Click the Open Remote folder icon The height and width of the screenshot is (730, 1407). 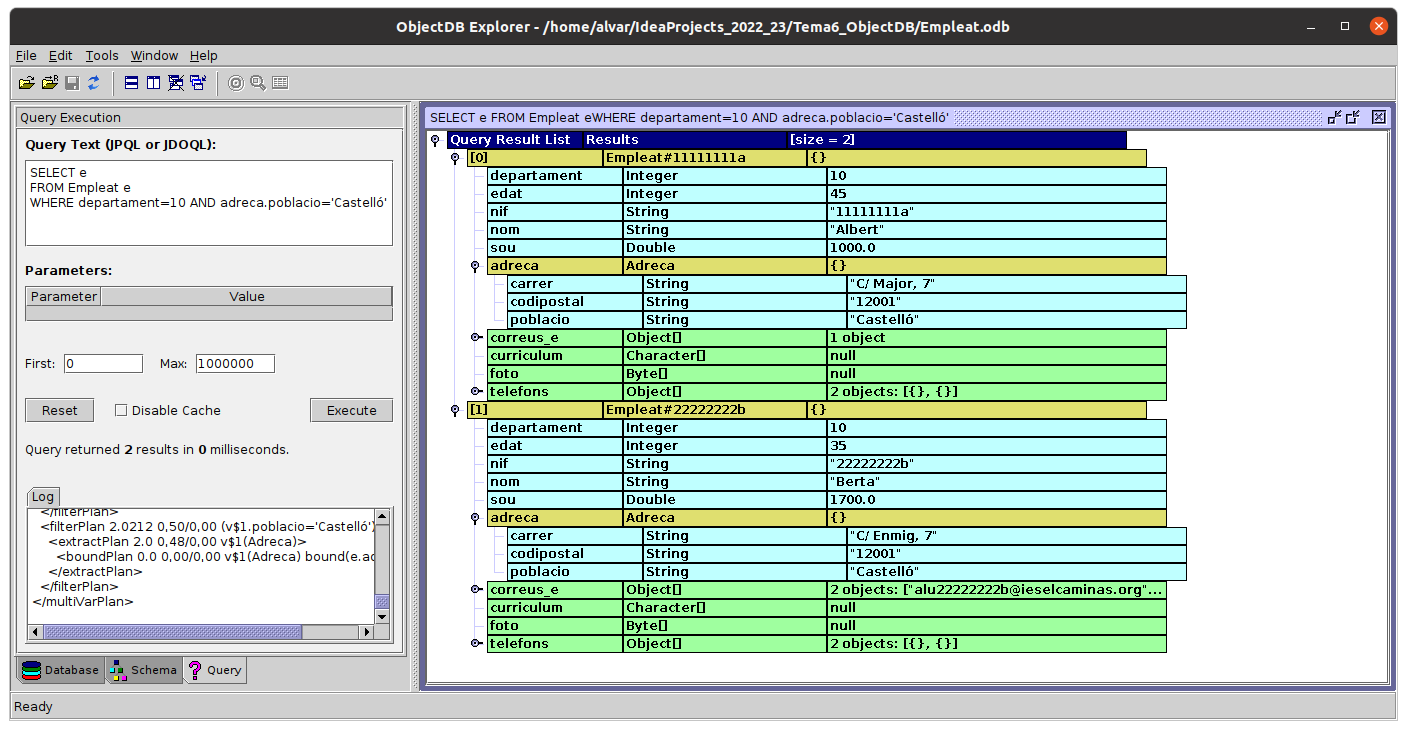(49, 83)
